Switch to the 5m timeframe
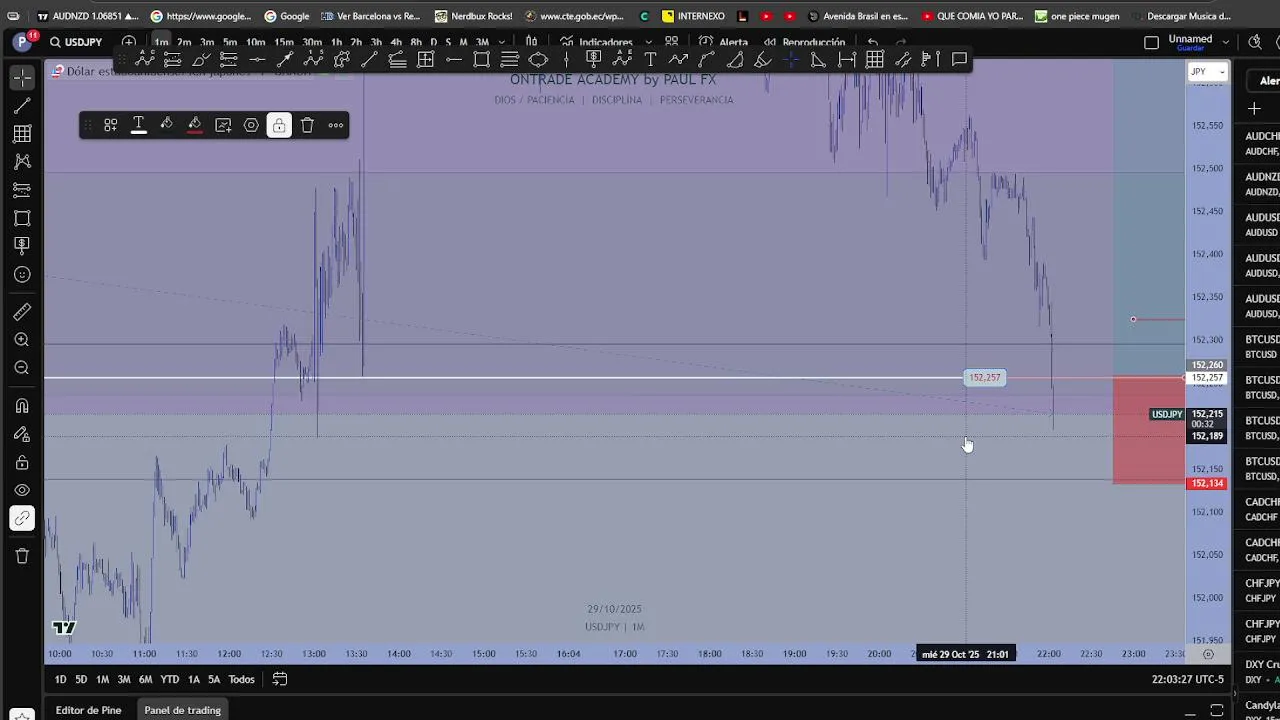1280x720 pixels. pos(230,42)
